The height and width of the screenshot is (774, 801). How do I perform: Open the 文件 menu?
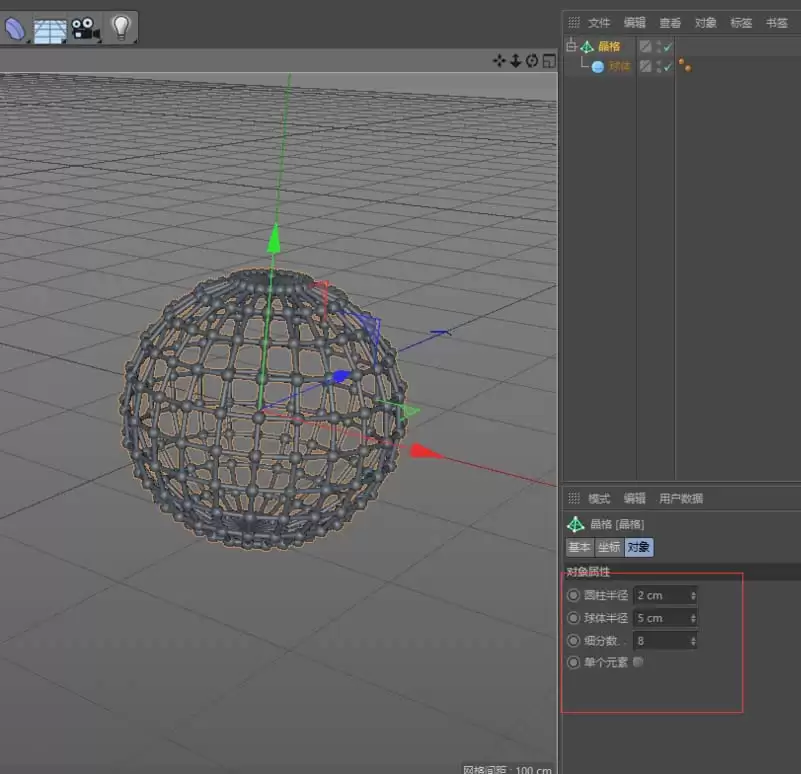598,21
